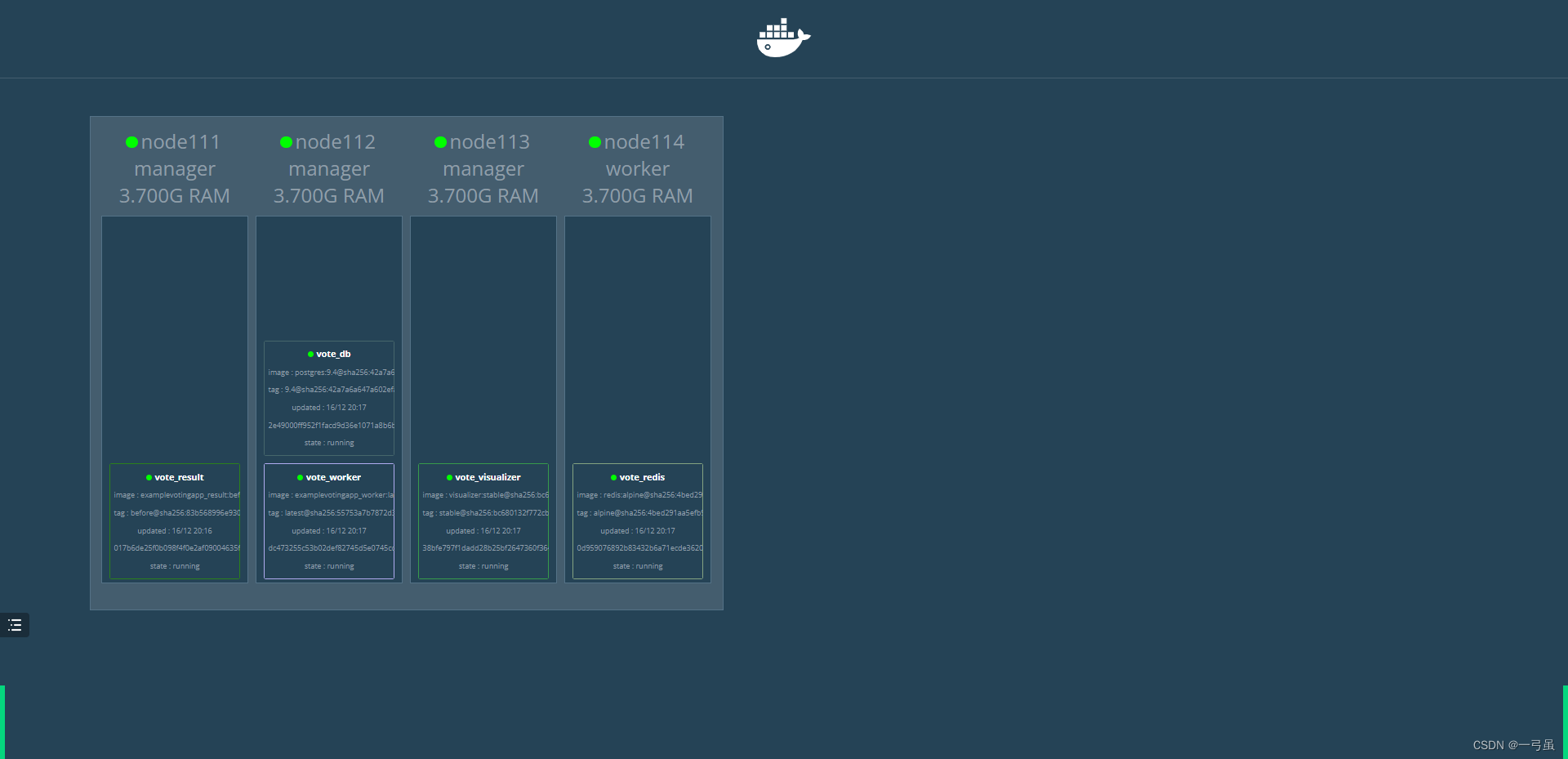Screen dimensions: 1568x759
Task: Click the green dot beside vote_db
Action: tap(310, 354)
